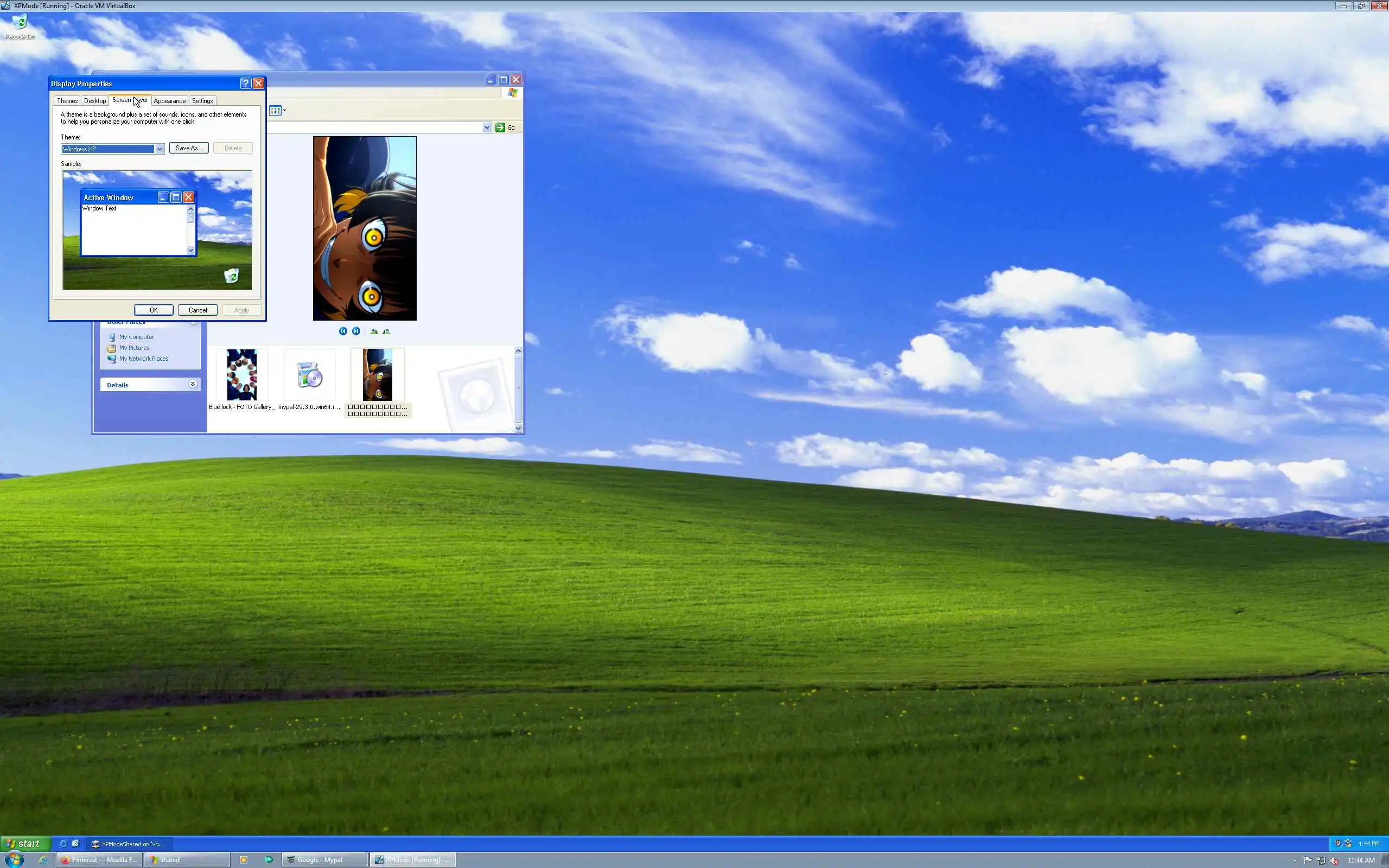Select the Blue lock FOTO Gallery thumbnail

(x=241, y=375)
